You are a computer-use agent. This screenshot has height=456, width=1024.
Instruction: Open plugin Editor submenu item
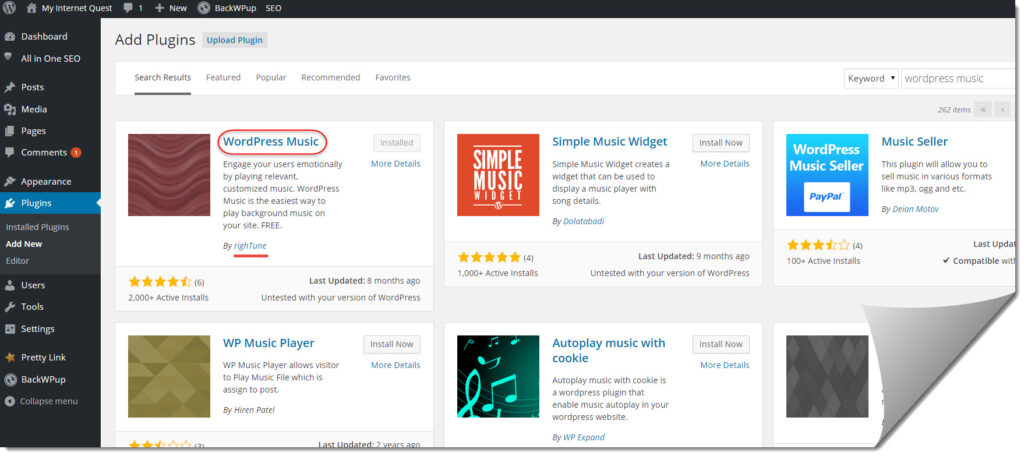pyautogui.click(x=18, y=261)
